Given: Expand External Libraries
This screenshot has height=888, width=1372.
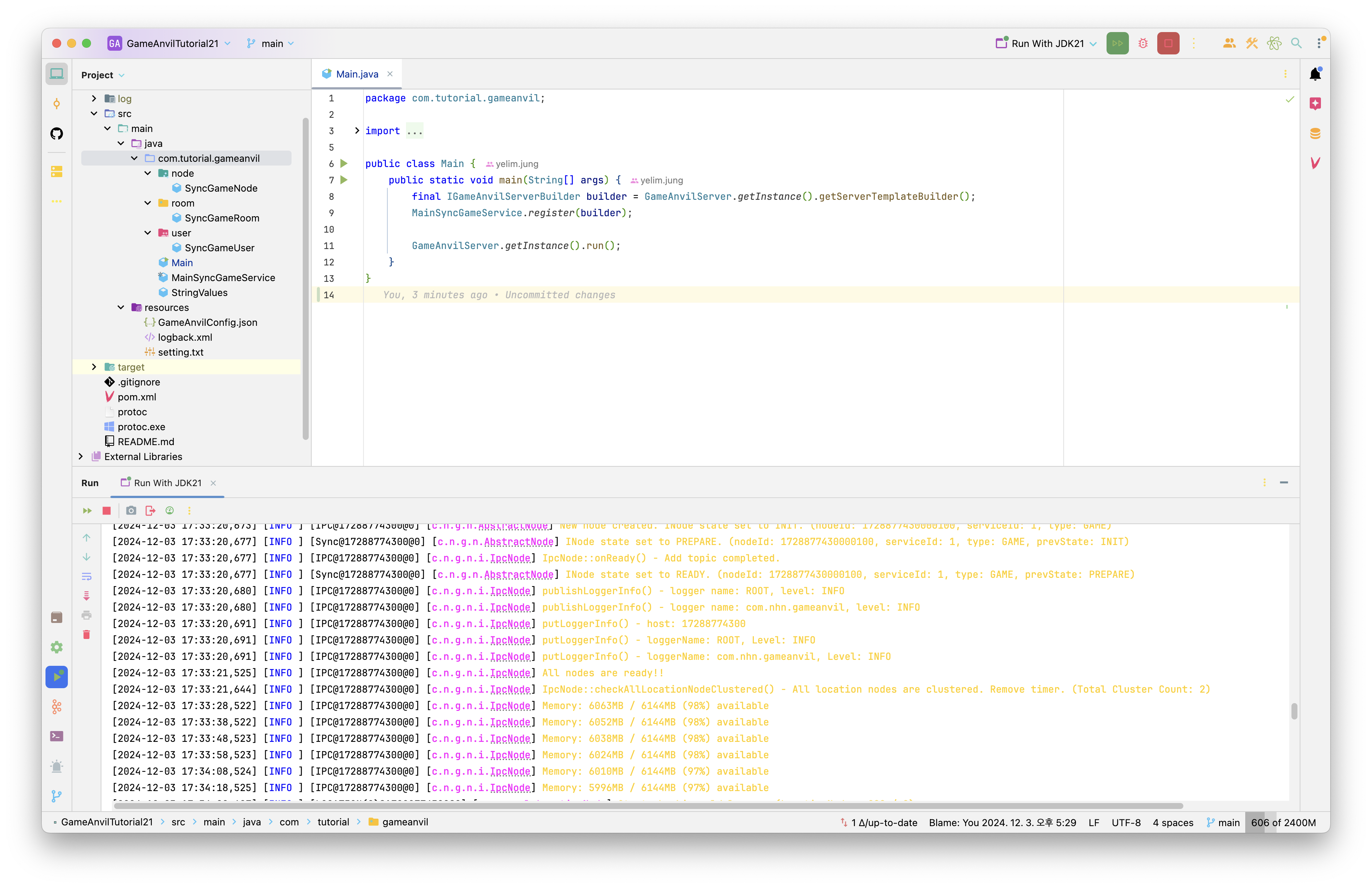Looking at the screenshot, I should click(81, 456).
